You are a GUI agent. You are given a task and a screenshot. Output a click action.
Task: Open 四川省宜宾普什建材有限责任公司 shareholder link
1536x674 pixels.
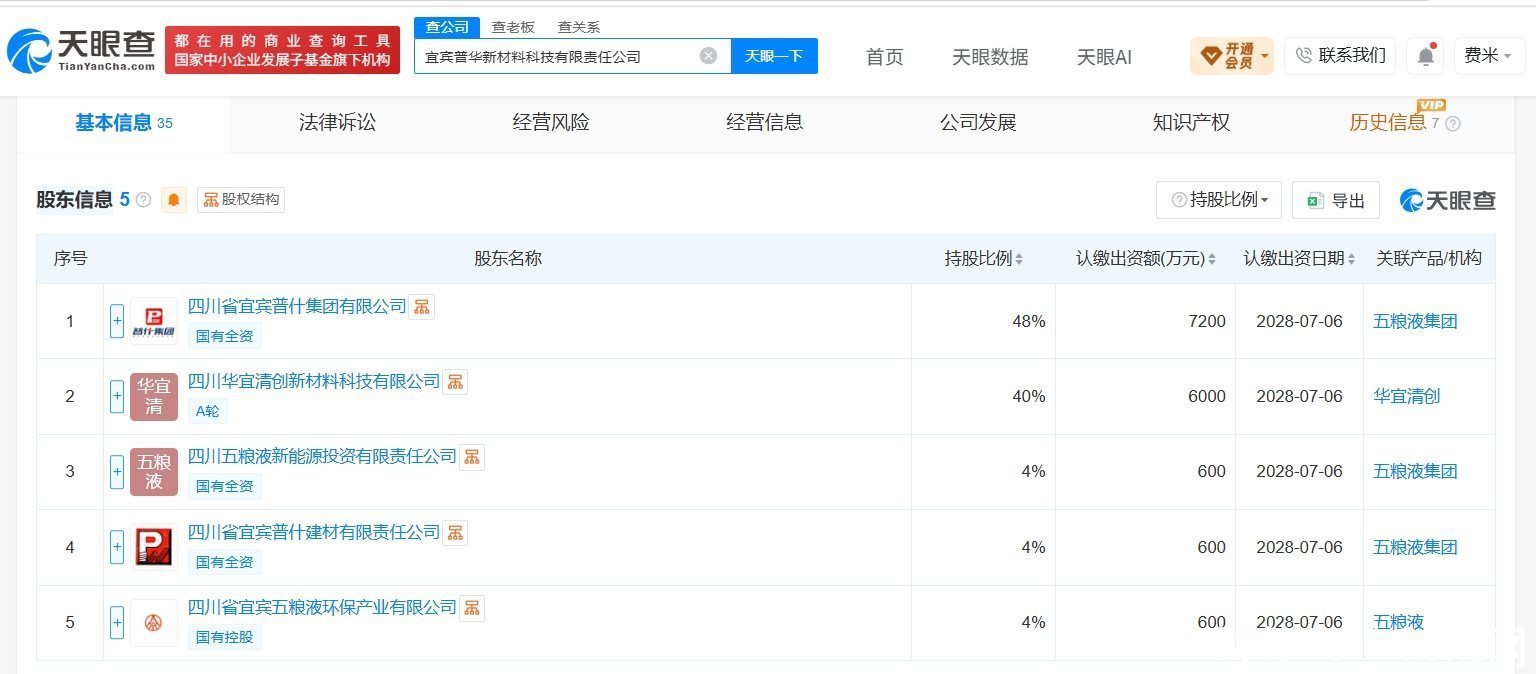pos(314,532)
